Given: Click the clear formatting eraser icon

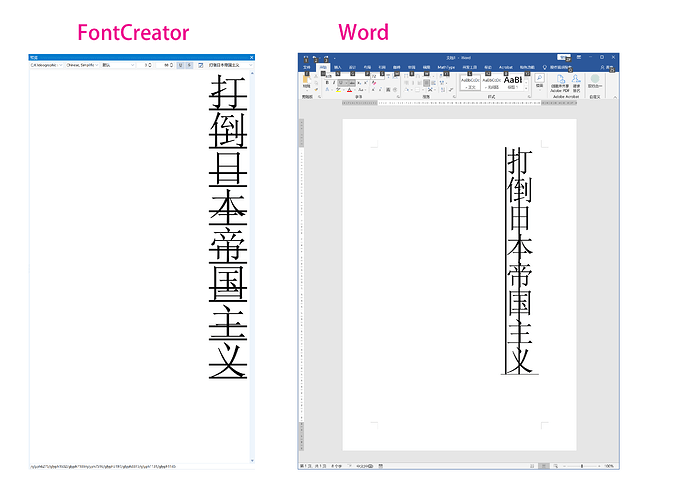Looking at the screenshot, I should [374, 83].
